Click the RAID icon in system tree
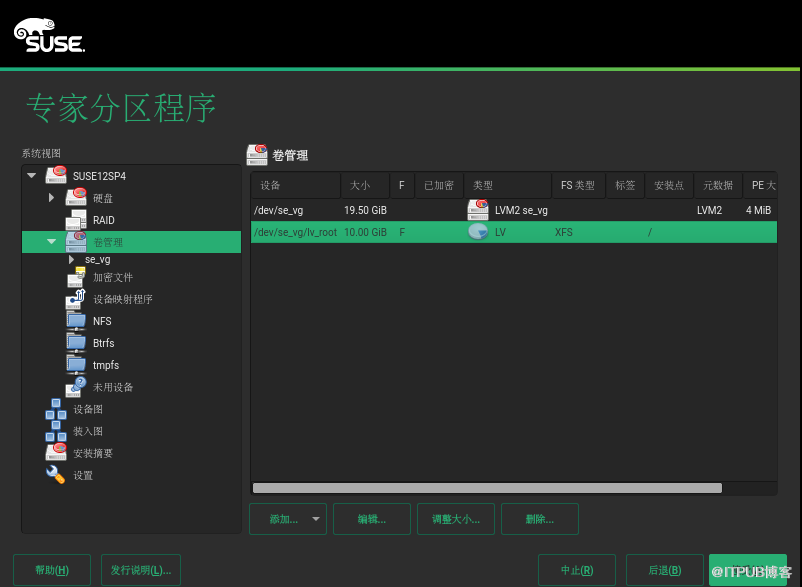This screenshot has height=587, width=802. (76, 219)
